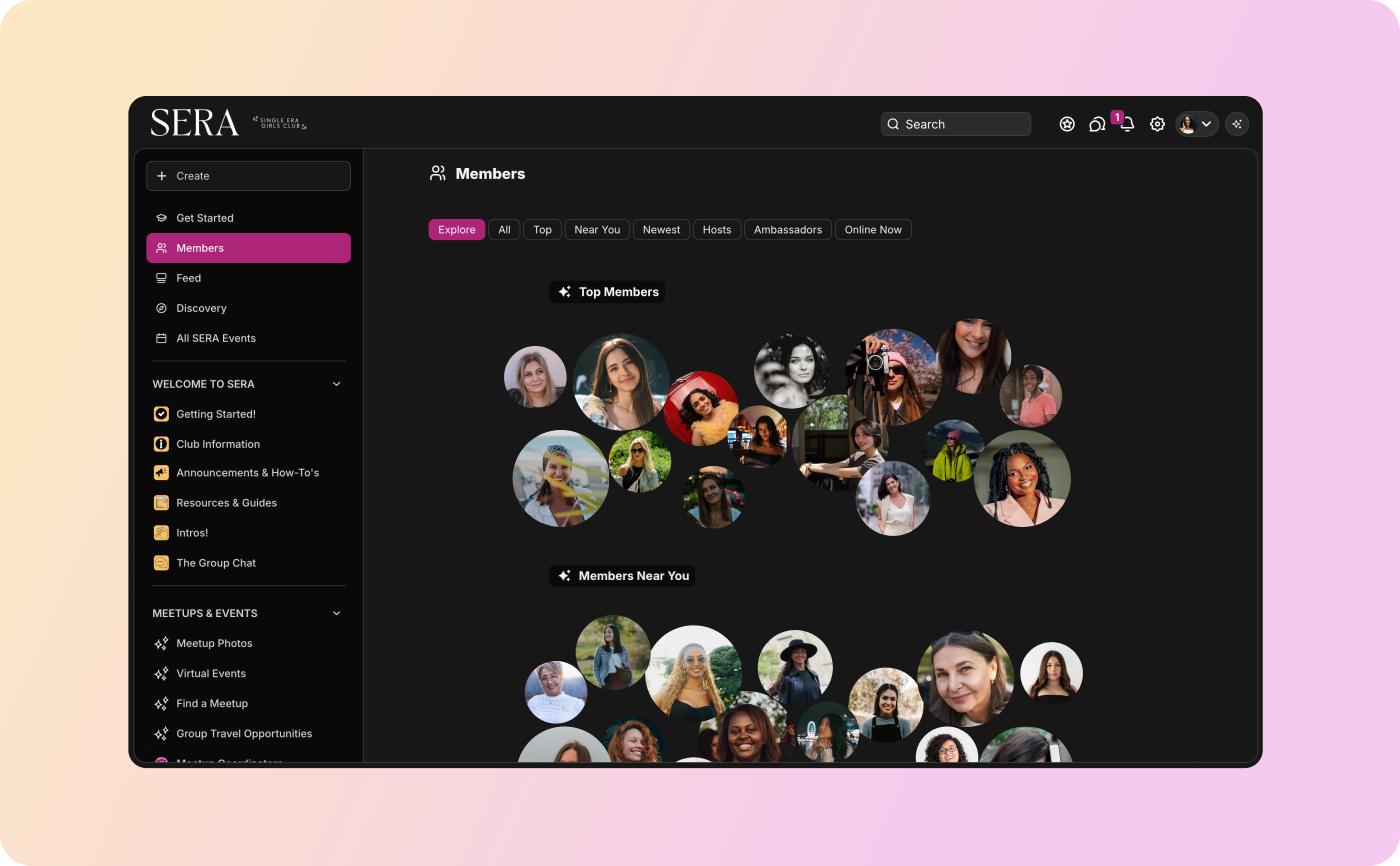Click the Virtual Events sparkle icon
Screen dimensions: 1400x866
pyautogui.click(x=161, y=673)
